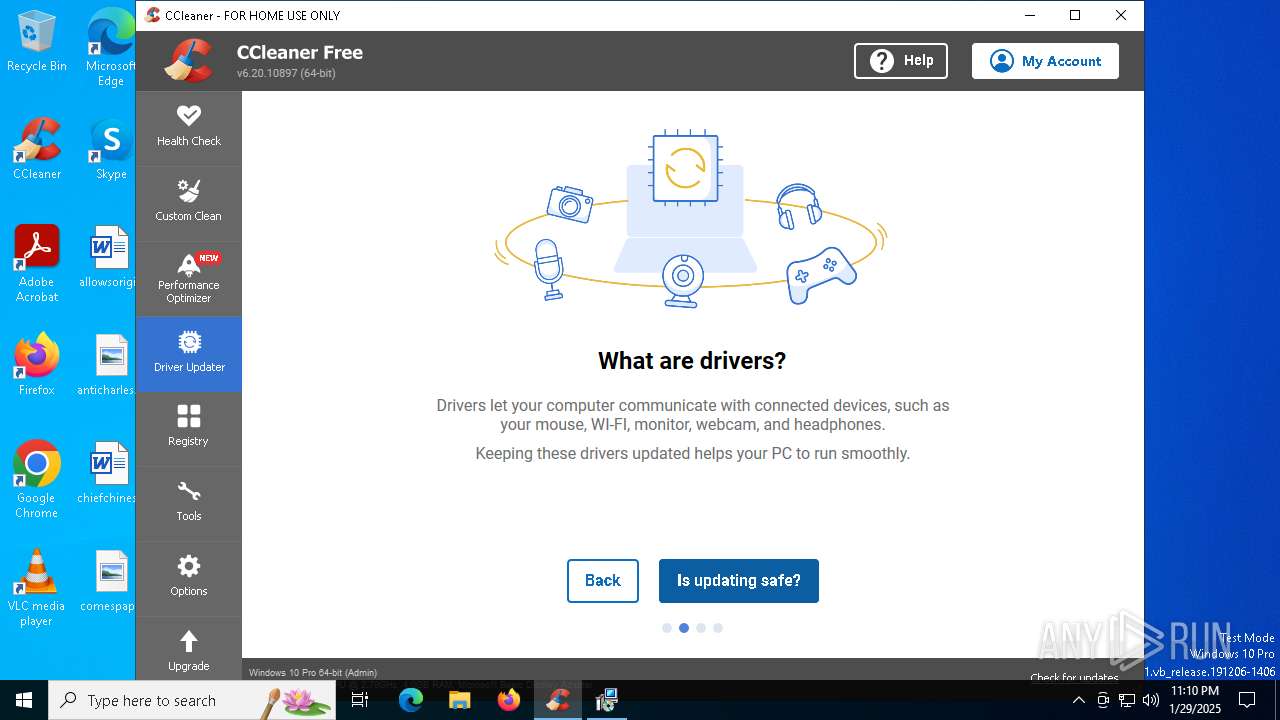Open the comespap image file

pyautogui.click(x=108, y=582)
